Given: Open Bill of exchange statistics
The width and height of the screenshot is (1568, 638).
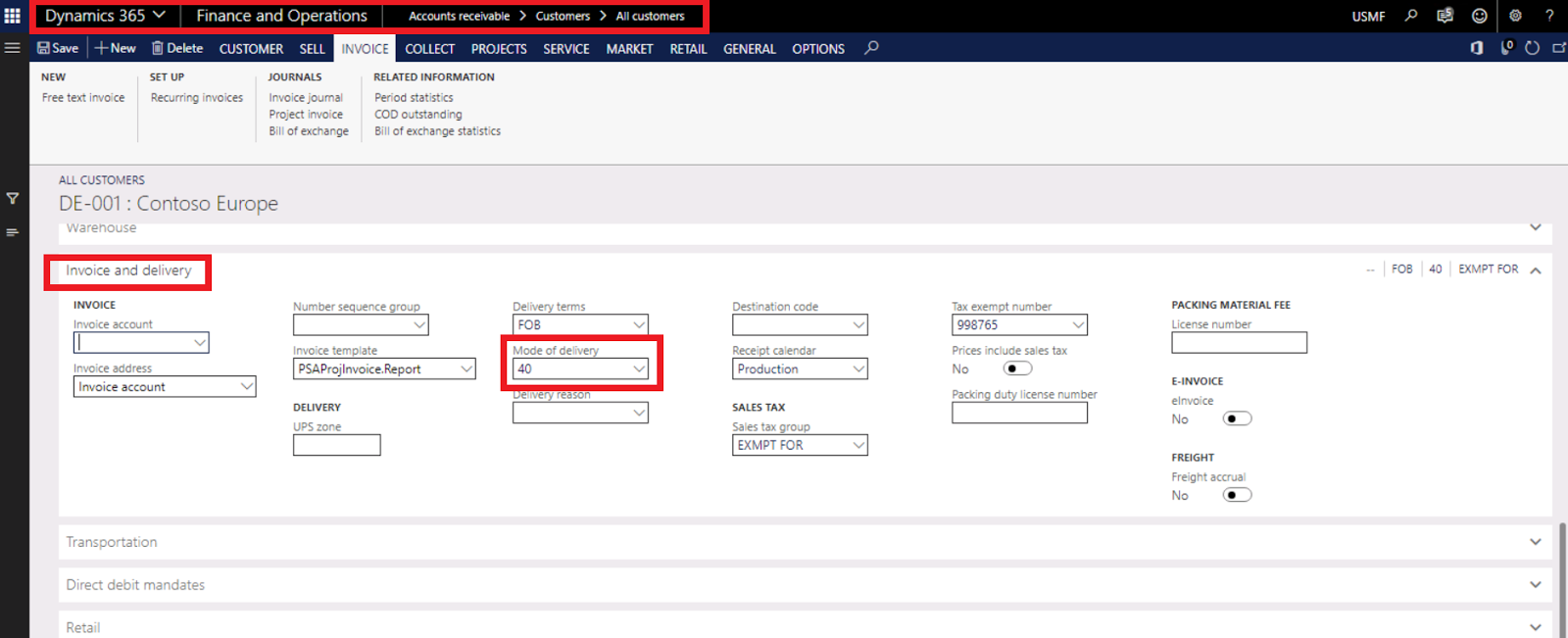Looking at the screenshot, I should [x=437, y=131].
